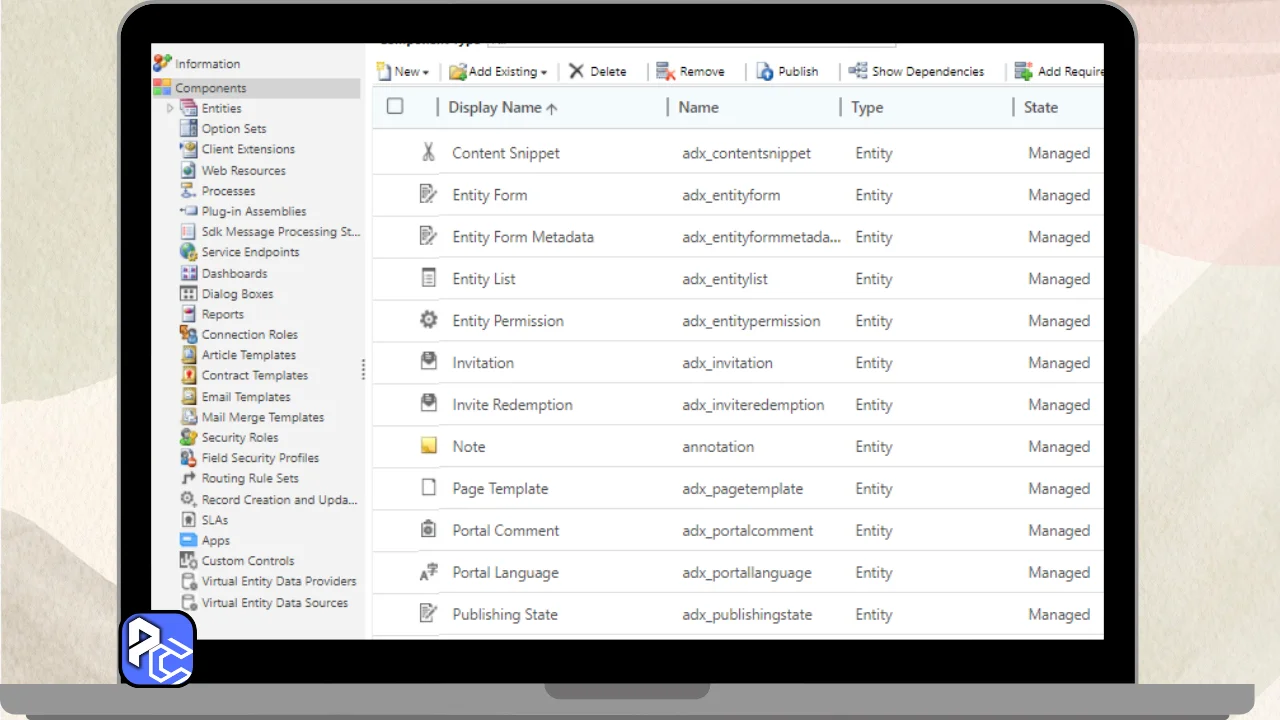This screenshot has height=720, width=1280.
Task: Click the Entity Permission gear icon
Action: coord(428,320)
